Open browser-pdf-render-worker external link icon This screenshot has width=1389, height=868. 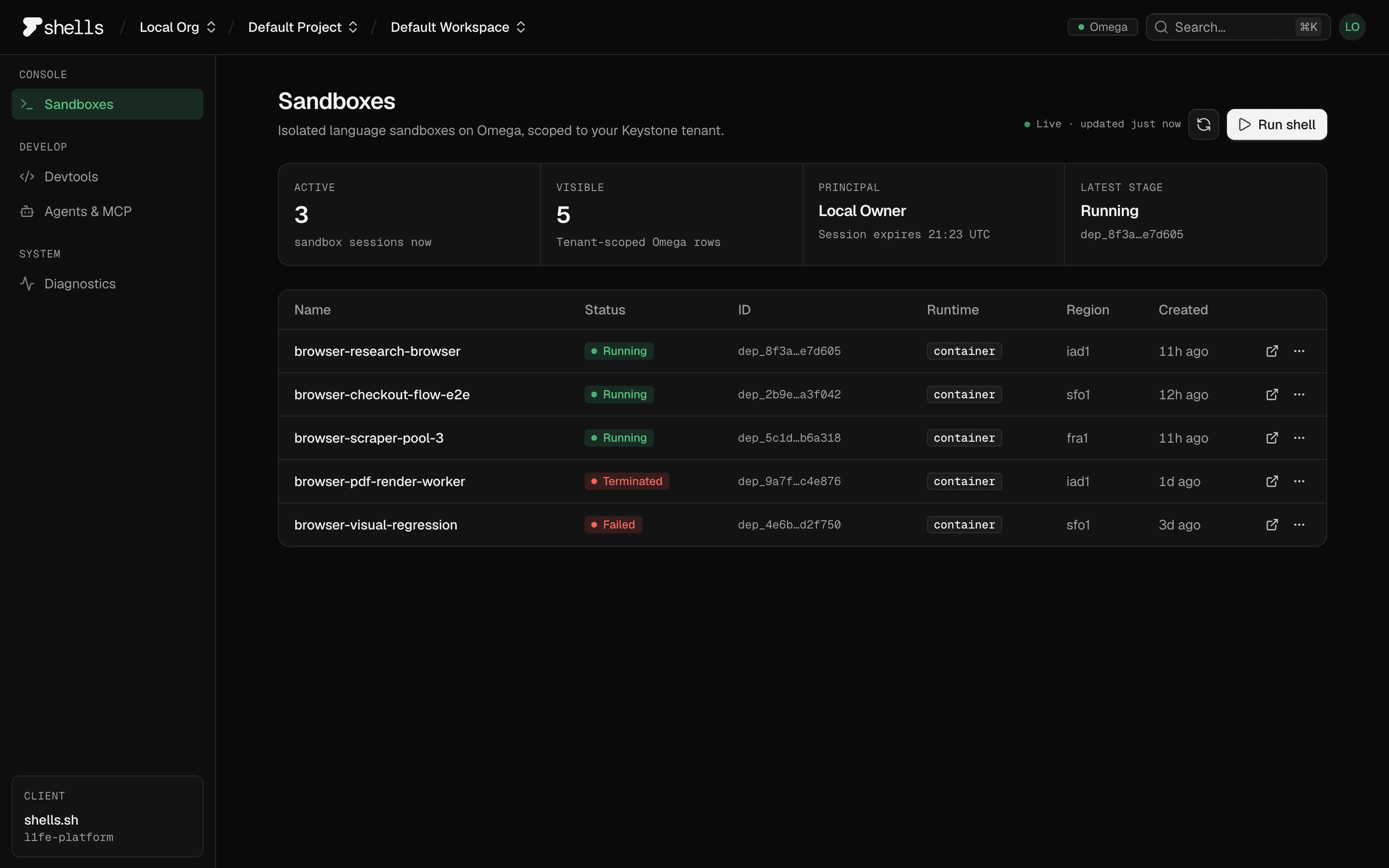1272,481
